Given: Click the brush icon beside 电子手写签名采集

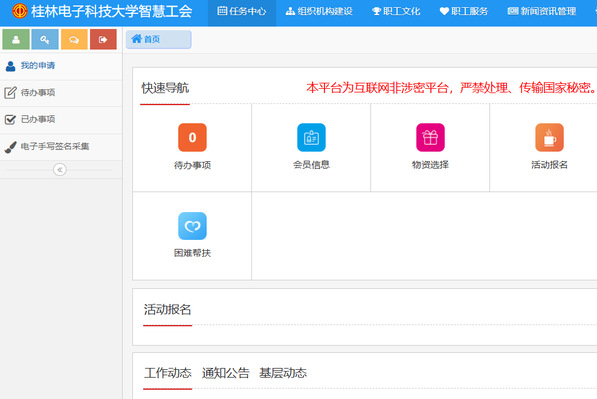Looking at the screenshot, I should click(10, 147).
